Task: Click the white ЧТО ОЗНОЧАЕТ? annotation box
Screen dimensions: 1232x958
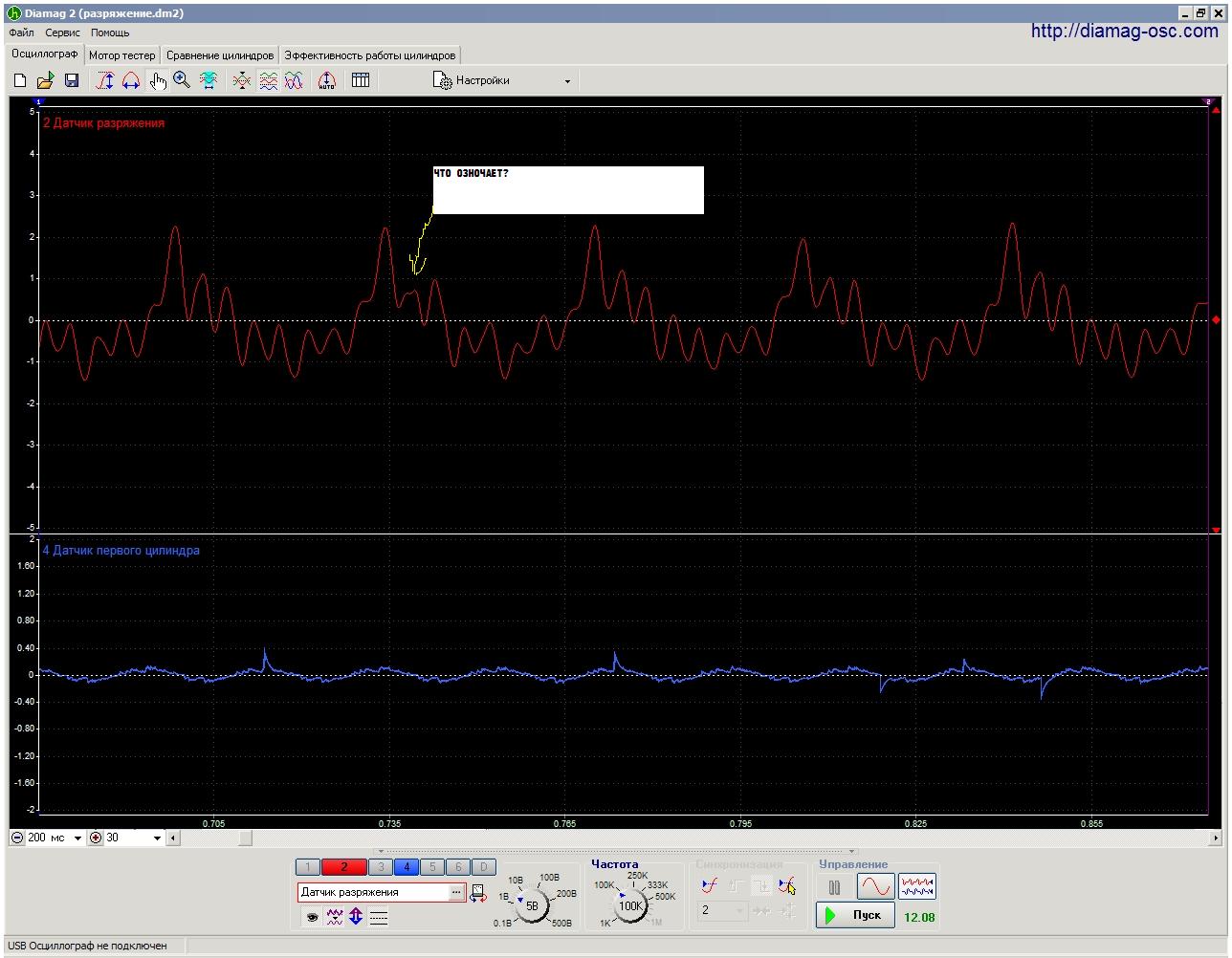Action: point(568,190)
